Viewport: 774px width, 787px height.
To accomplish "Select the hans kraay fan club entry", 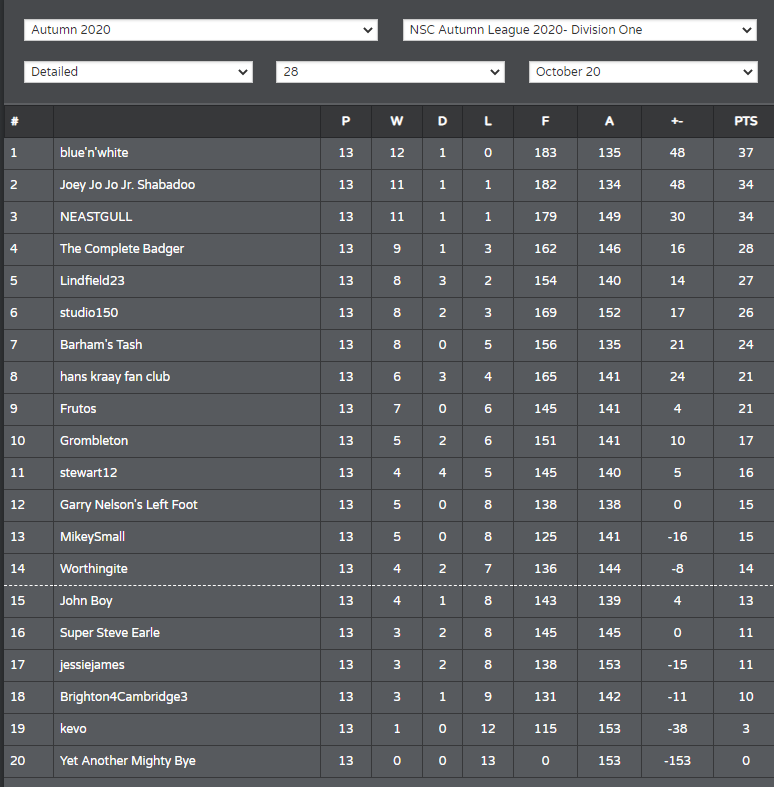I will click(115, 376).
